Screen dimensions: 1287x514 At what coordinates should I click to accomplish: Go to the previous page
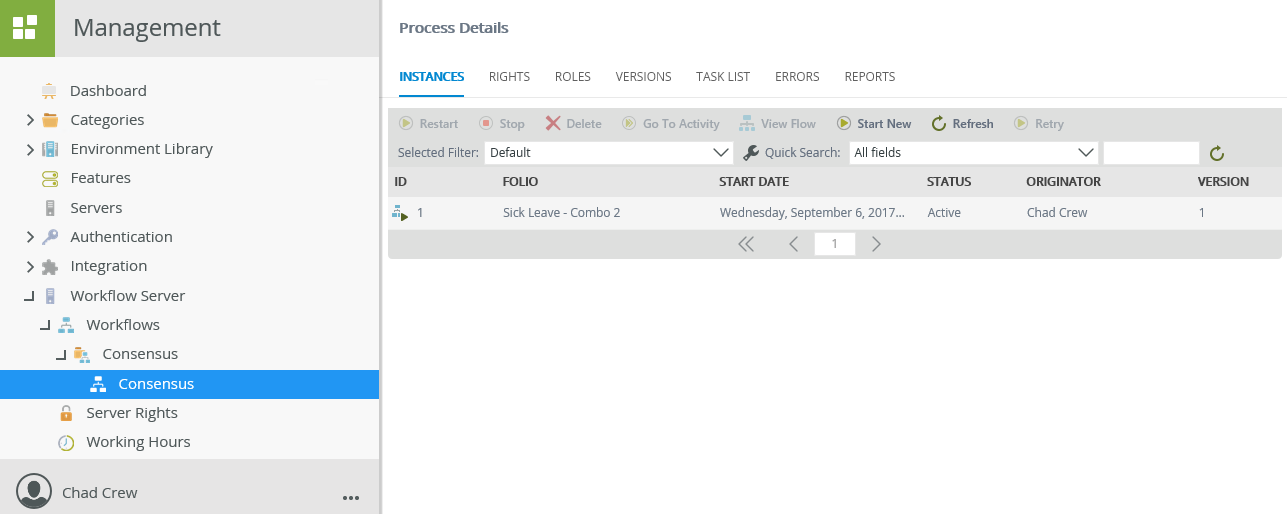[793, 244]
